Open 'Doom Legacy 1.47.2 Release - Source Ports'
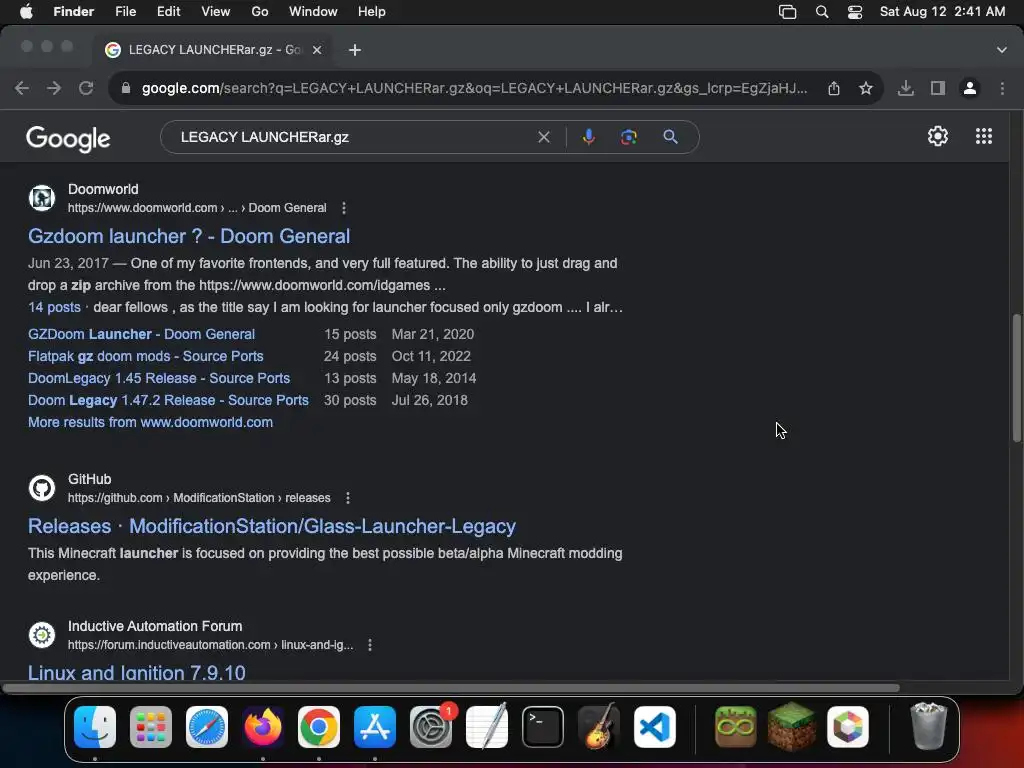Viewport: 1024px width, 768px height. click(168, 400)
